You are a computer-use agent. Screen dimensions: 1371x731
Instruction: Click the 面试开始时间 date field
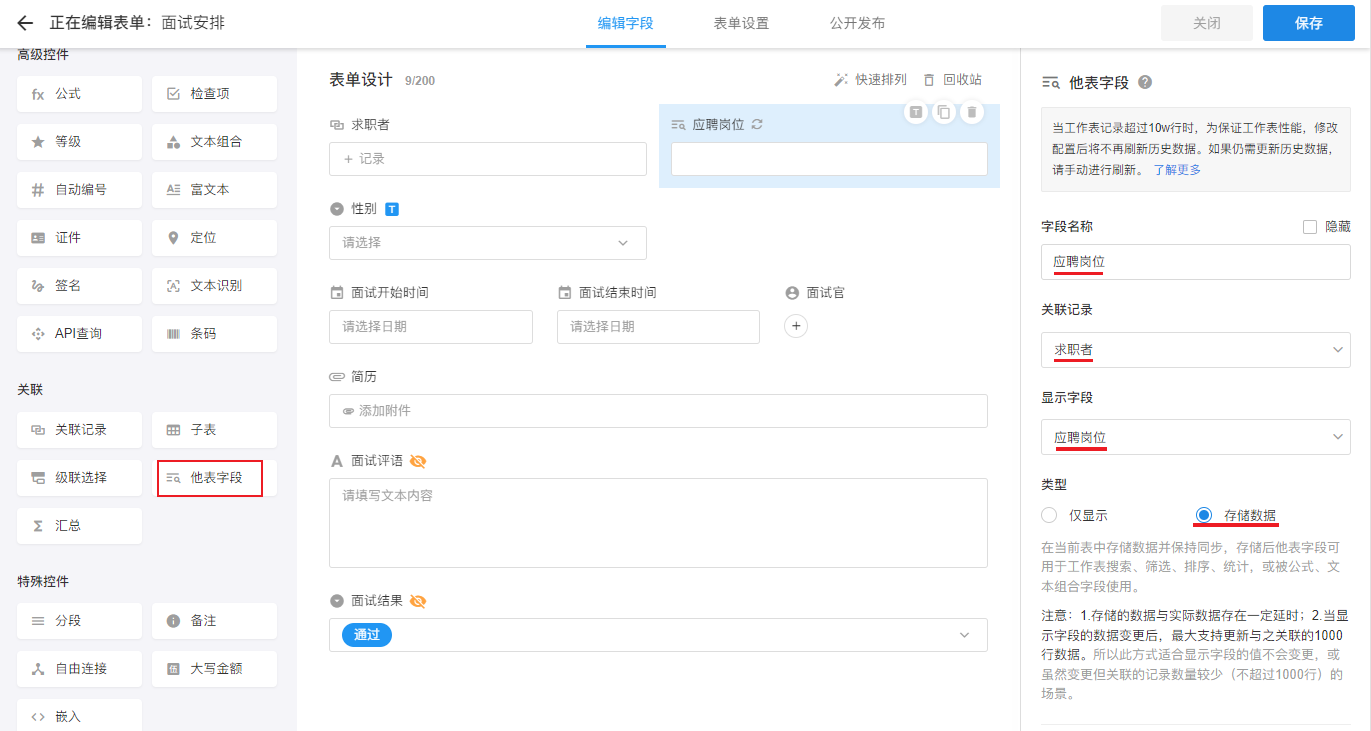coord(431,327)
